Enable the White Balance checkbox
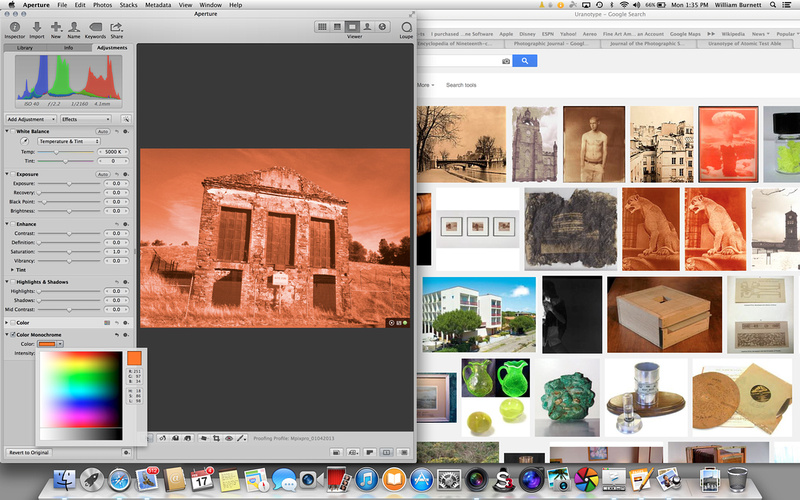 (13, 131)
